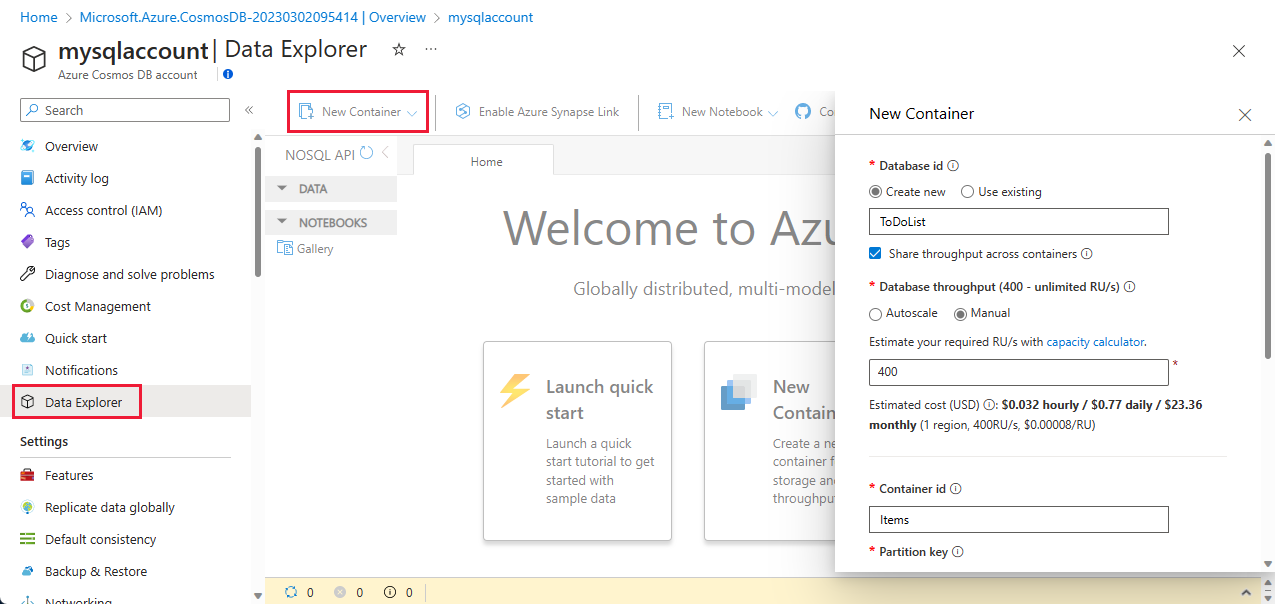The height and width of the screenshot is (604, 1275).
Task: Click Backup & Restore icon
Action: [x=28, y=571]
